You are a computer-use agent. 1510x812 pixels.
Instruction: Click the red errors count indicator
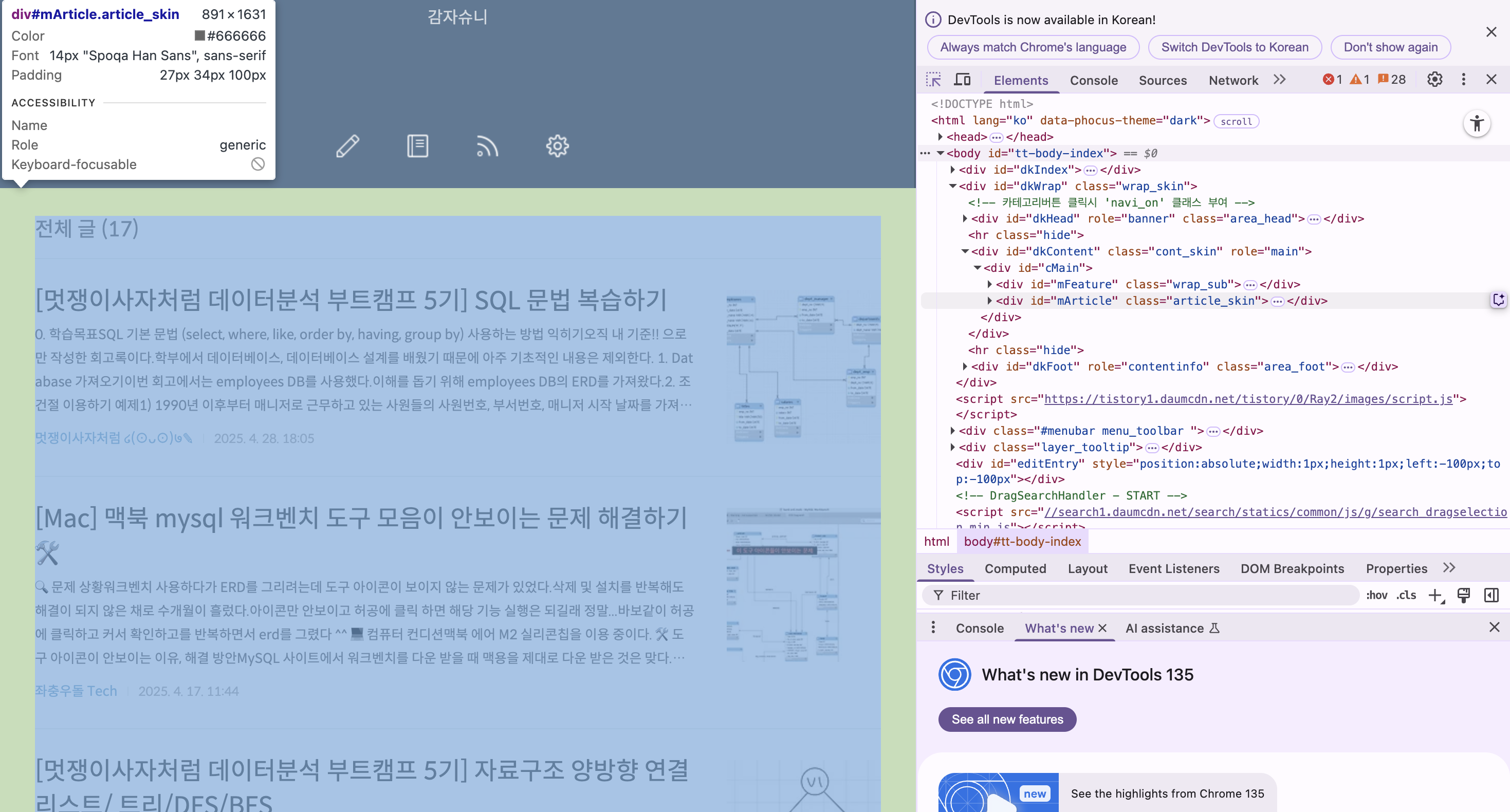pos(1332,80)
